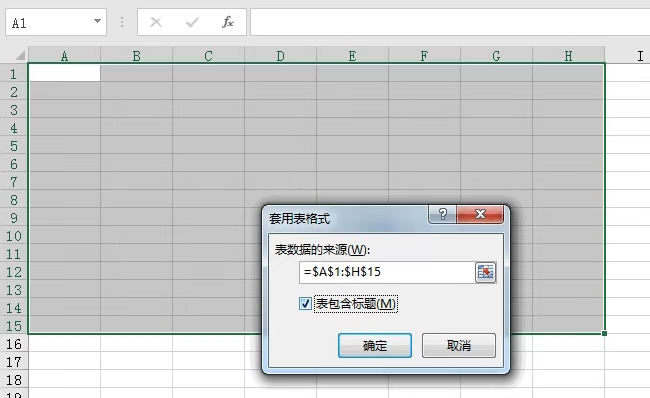
Task: Click the 确定 button
Action: [375, 345]
